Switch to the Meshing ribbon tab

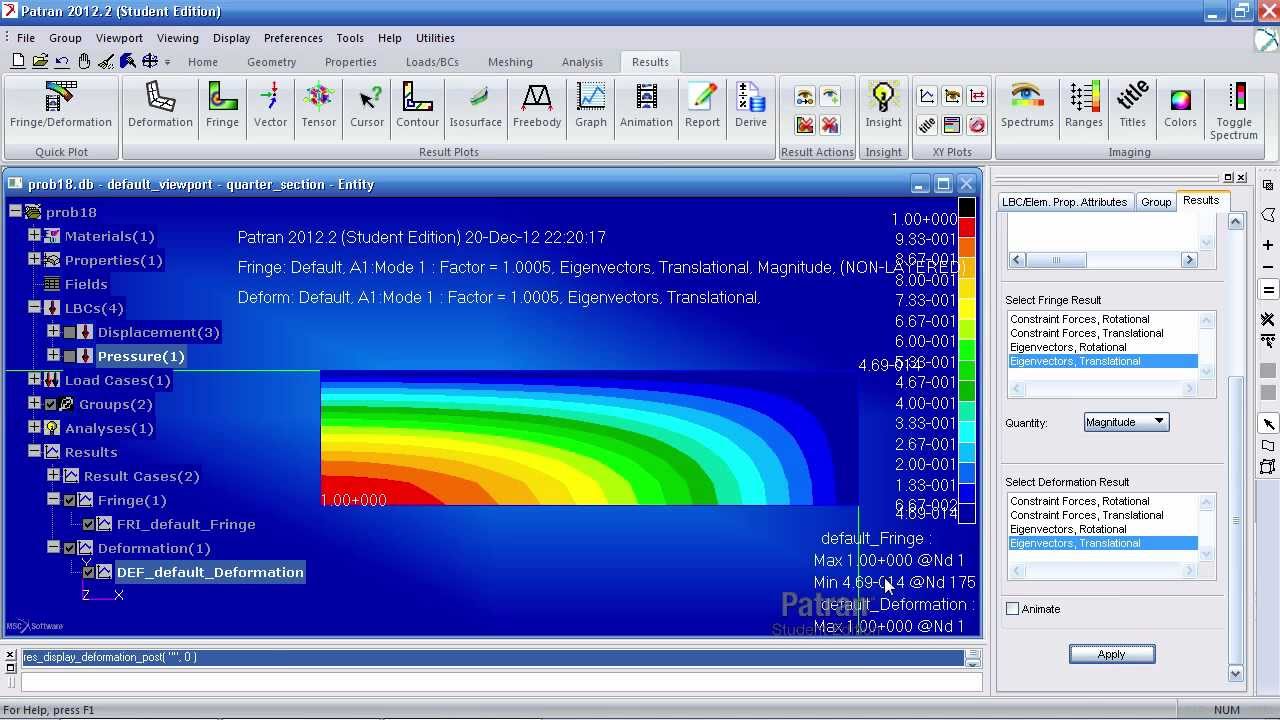(510, 62)
